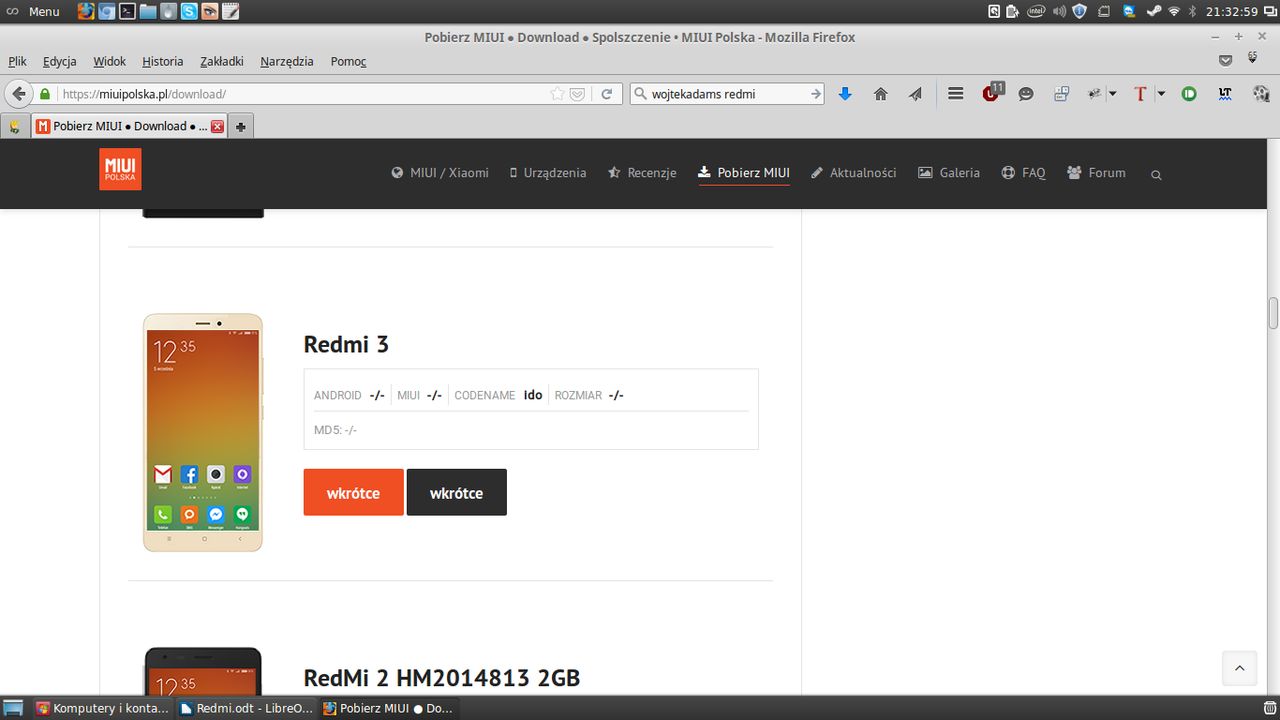Open the Menu button in top panel
The height and width of the screenshot is (720, 1280).
(x=33, y=11)
